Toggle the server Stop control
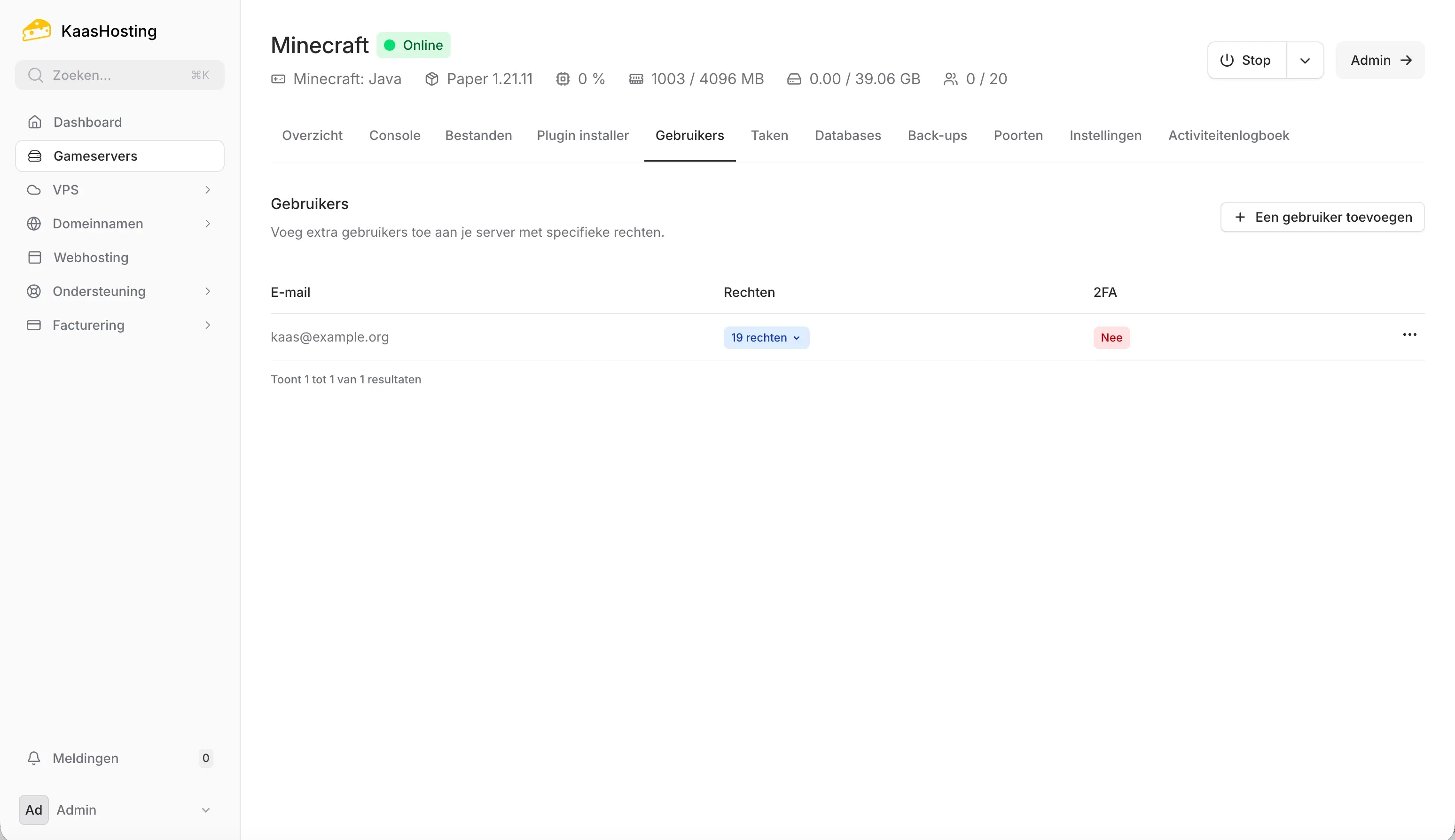 coord(1246,60)
